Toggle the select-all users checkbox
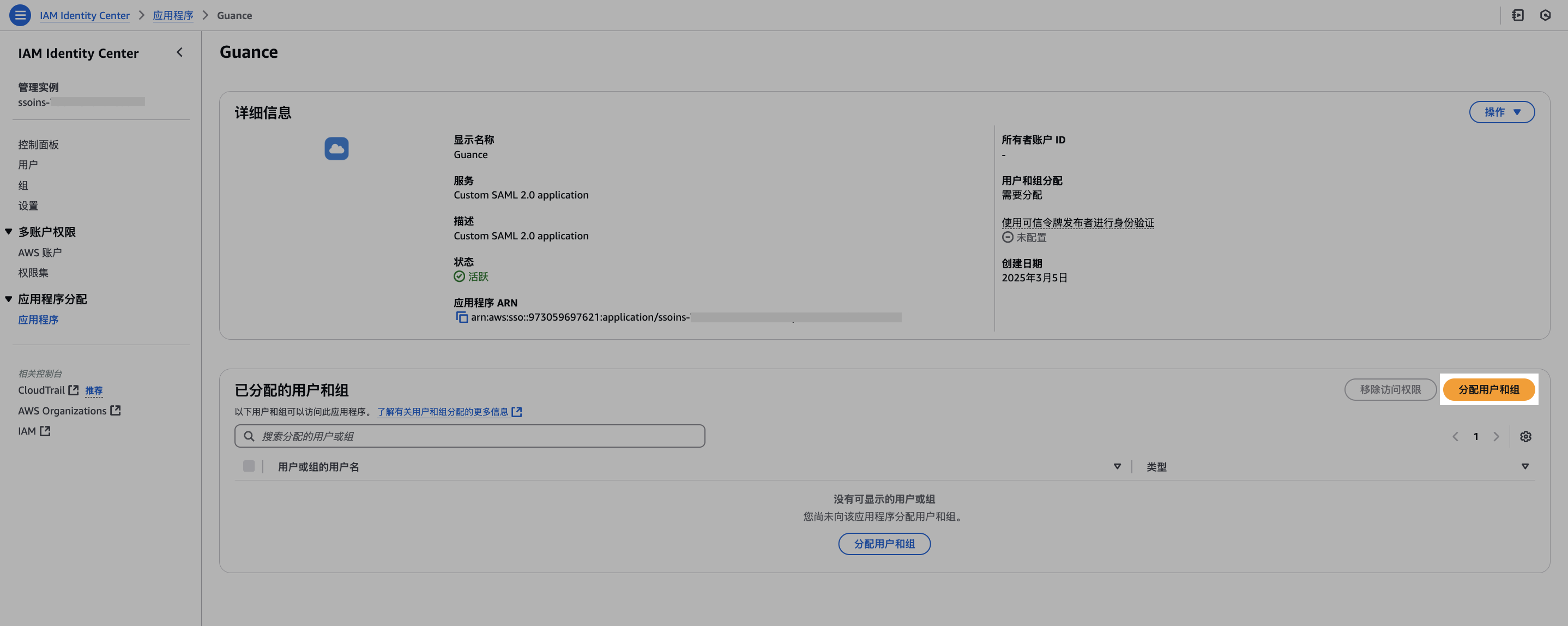 (249, 466)
